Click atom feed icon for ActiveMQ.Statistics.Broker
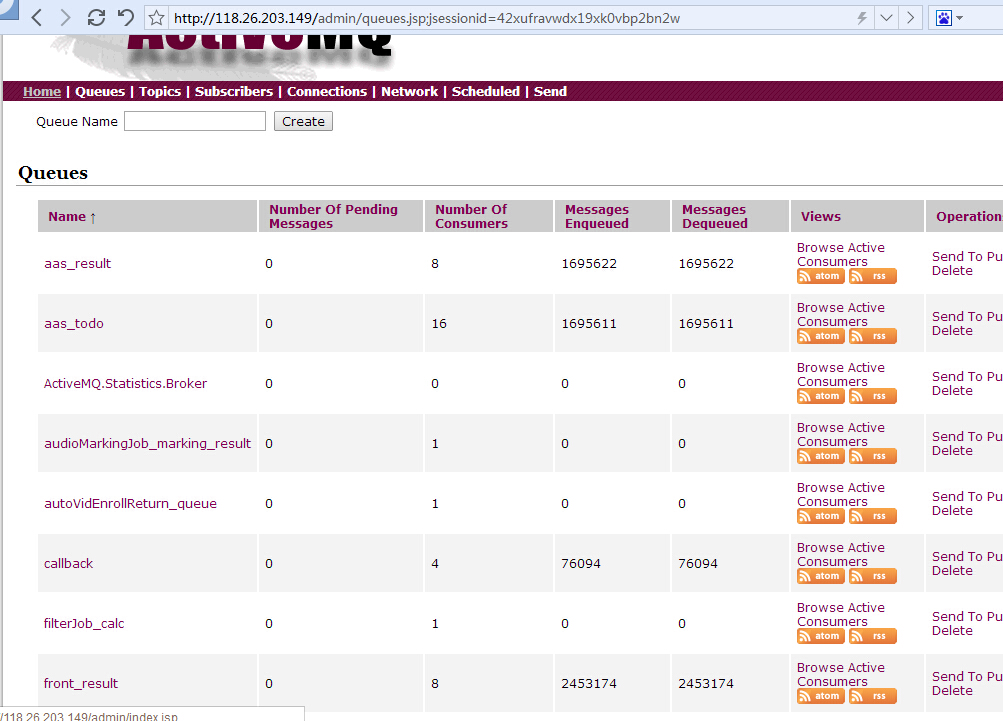Image resolution: width=1003 pixels, height=721 pixels. click(x=821, y=396)
